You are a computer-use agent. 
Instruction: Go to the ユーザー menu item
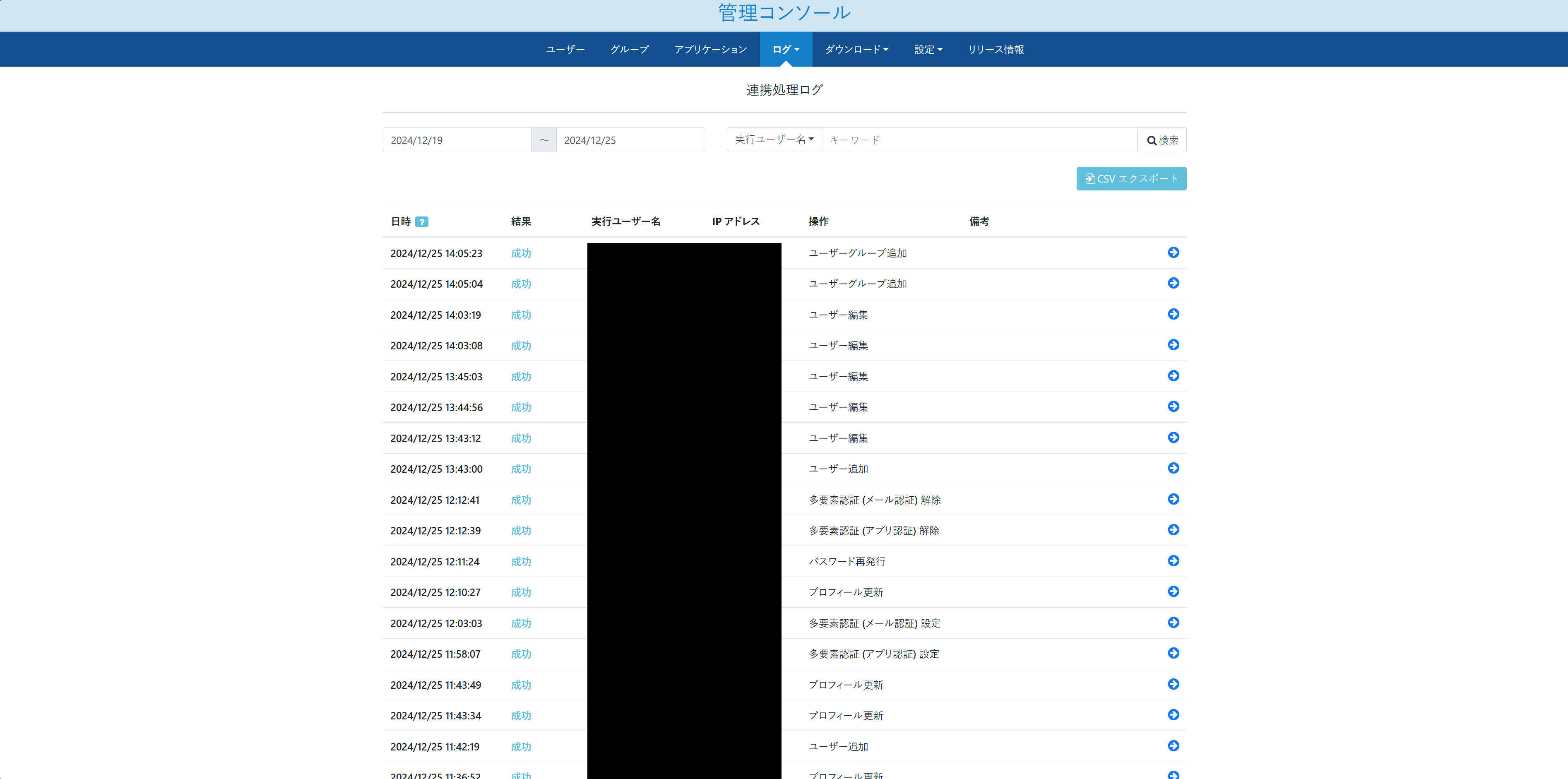(x=565, y=49)
